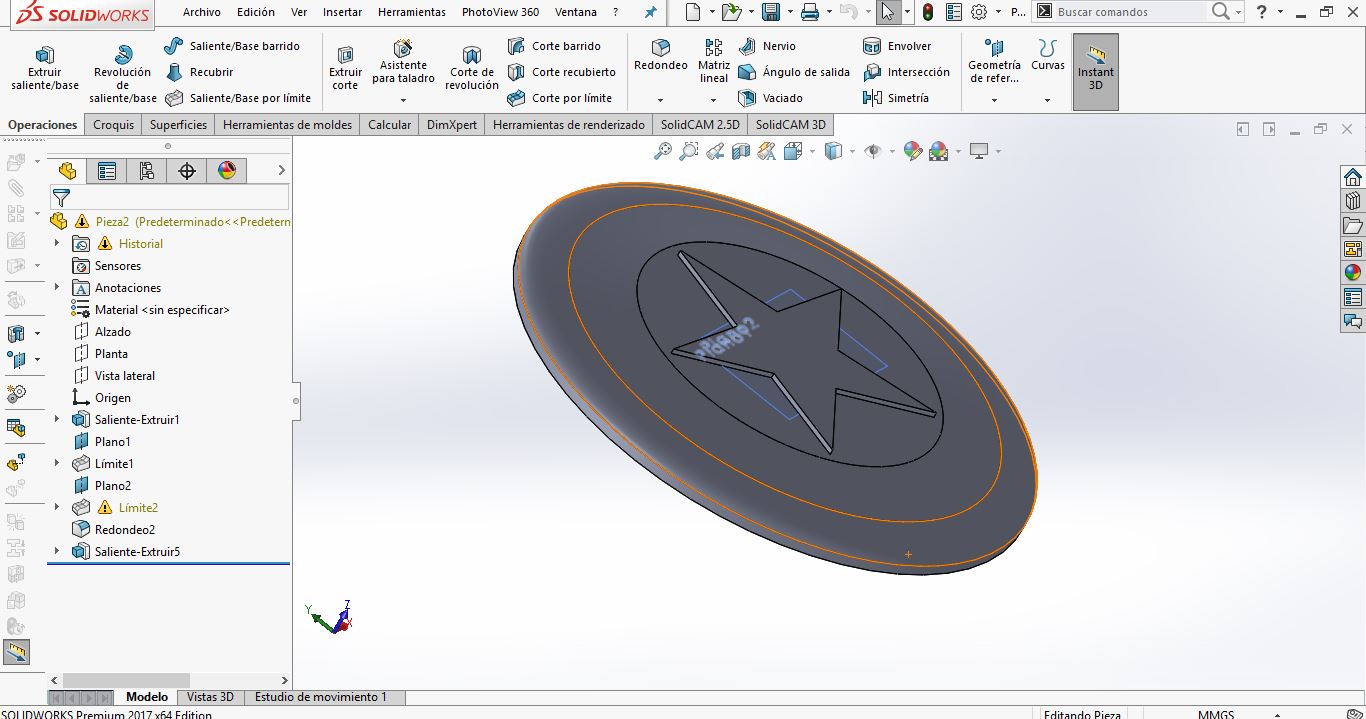Open the DisplayManager color sphere tab
This screenshot has width=1366, height=719.
(x=227, y=171)
